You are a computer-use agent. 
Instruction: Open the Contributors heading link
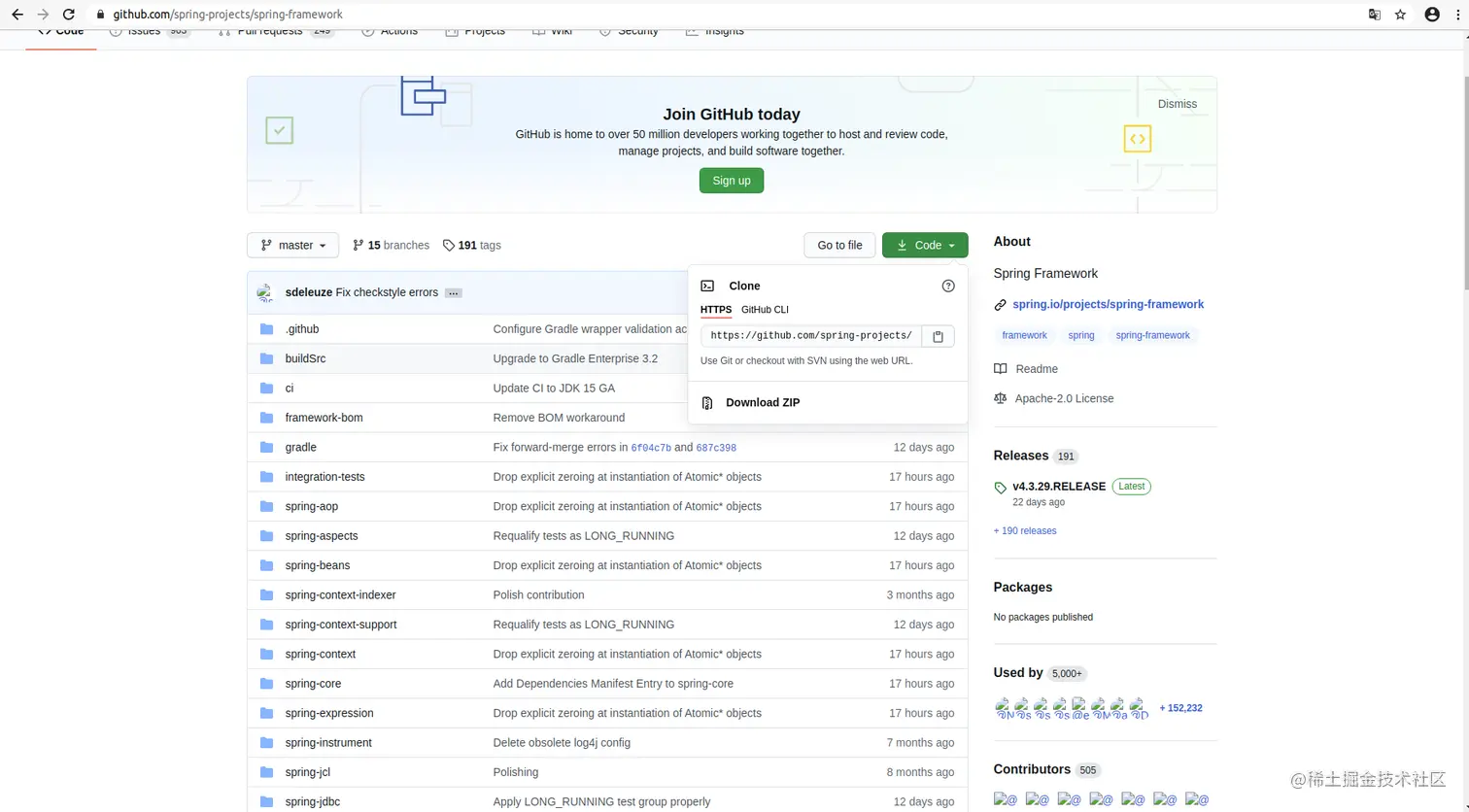pyautogui.click(x=1032, y=769)
